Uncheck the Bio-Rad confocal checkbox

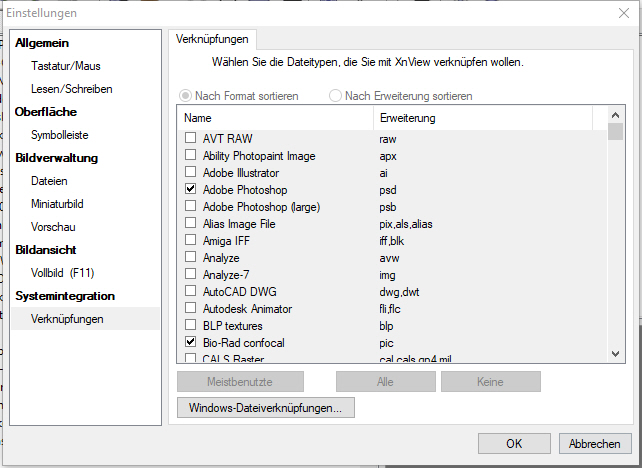pos(190,343)
